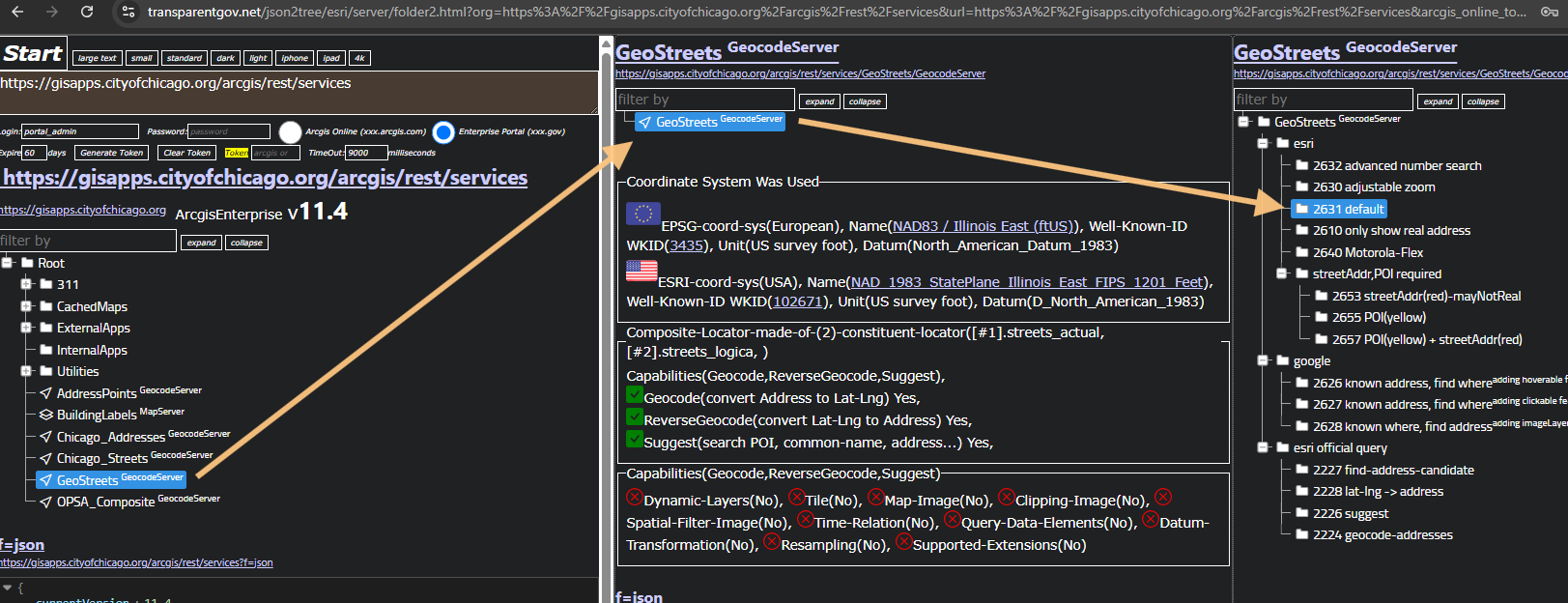Select the 2631 default tree item
This screenshot has height=603, width=1568.
tap(1348, 209)
